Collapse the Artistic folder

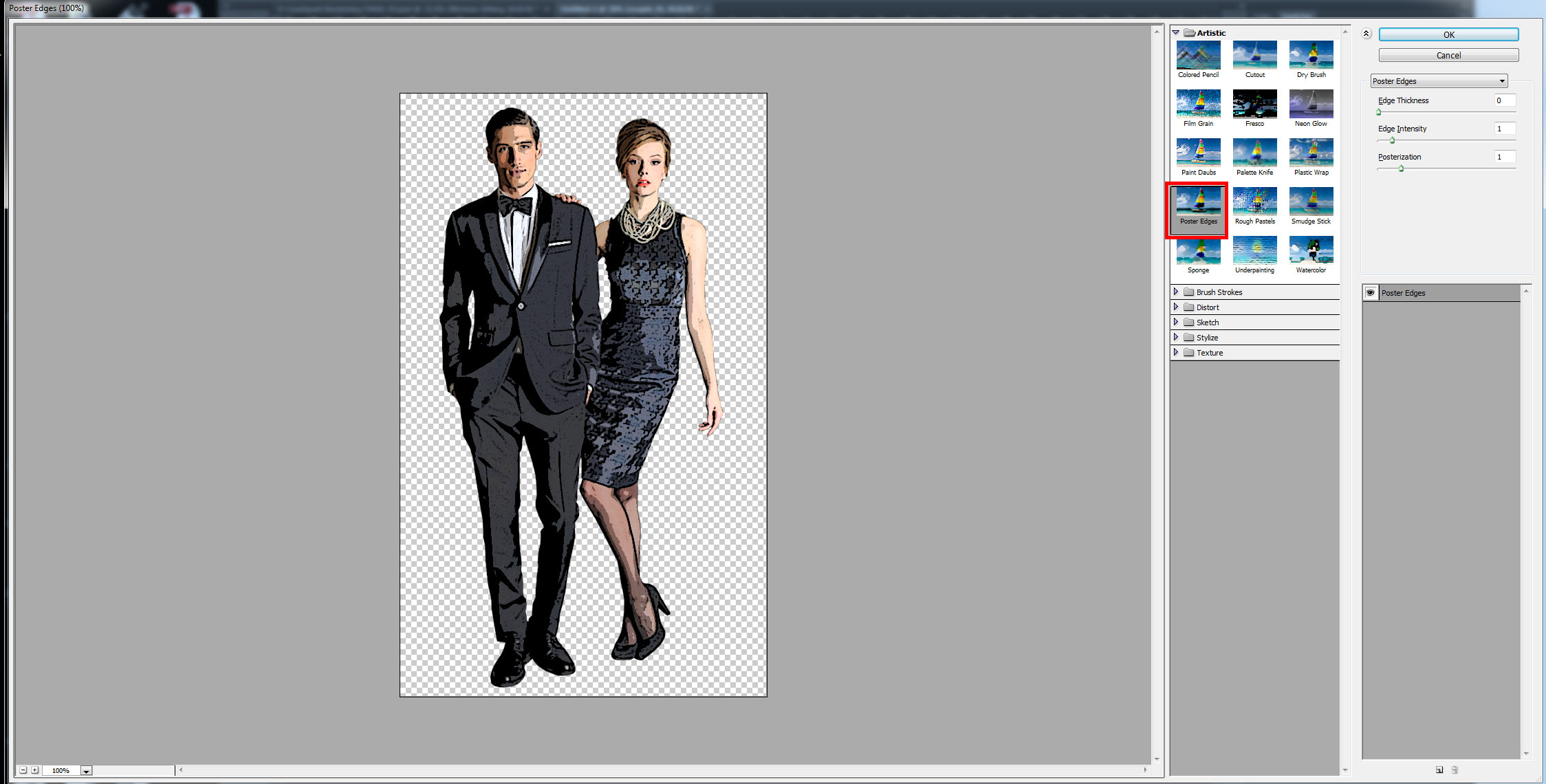(1176, 33)
